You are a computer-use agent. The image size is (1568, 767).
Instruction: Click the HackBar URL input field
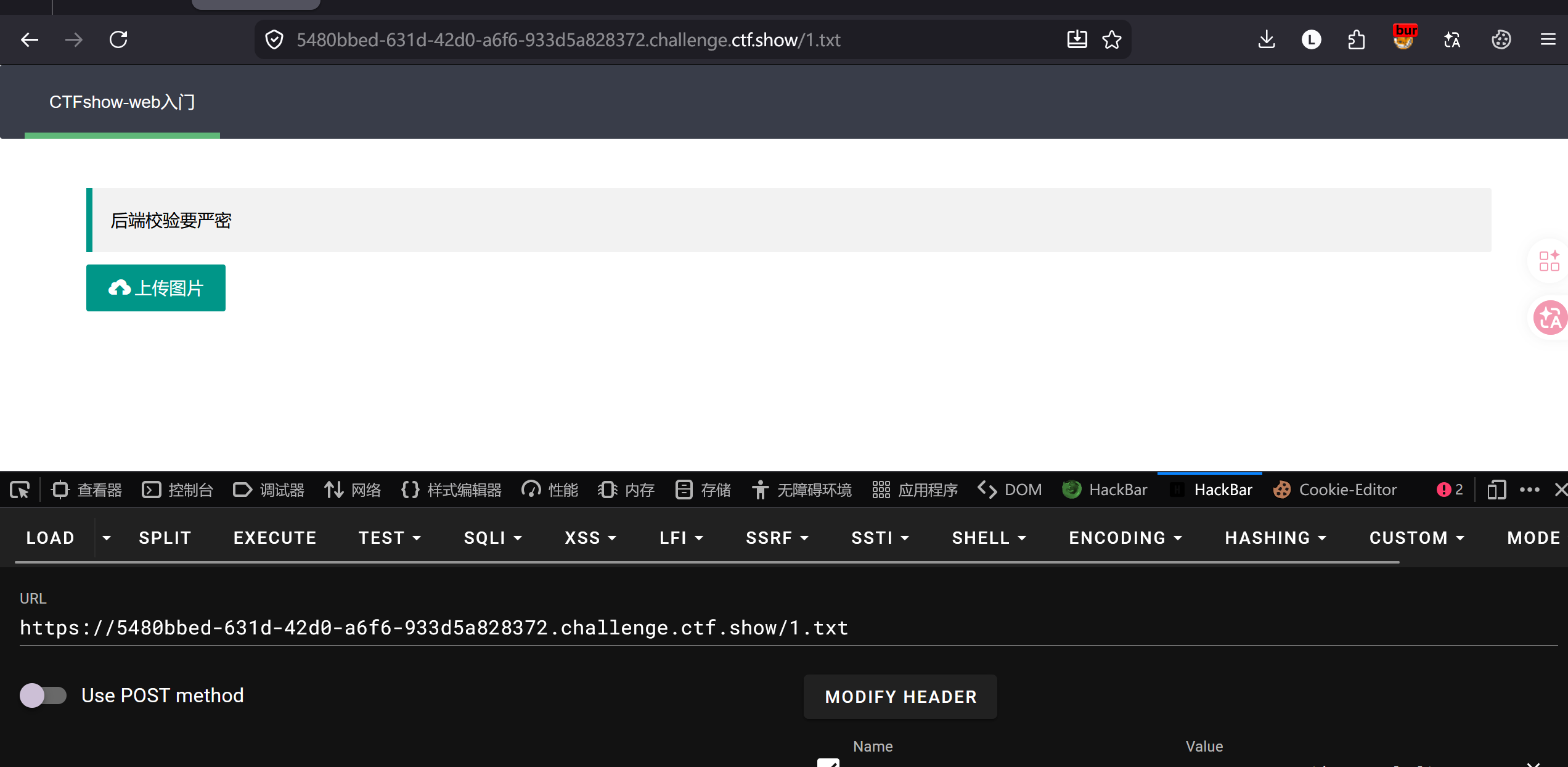tap(789, 628)
